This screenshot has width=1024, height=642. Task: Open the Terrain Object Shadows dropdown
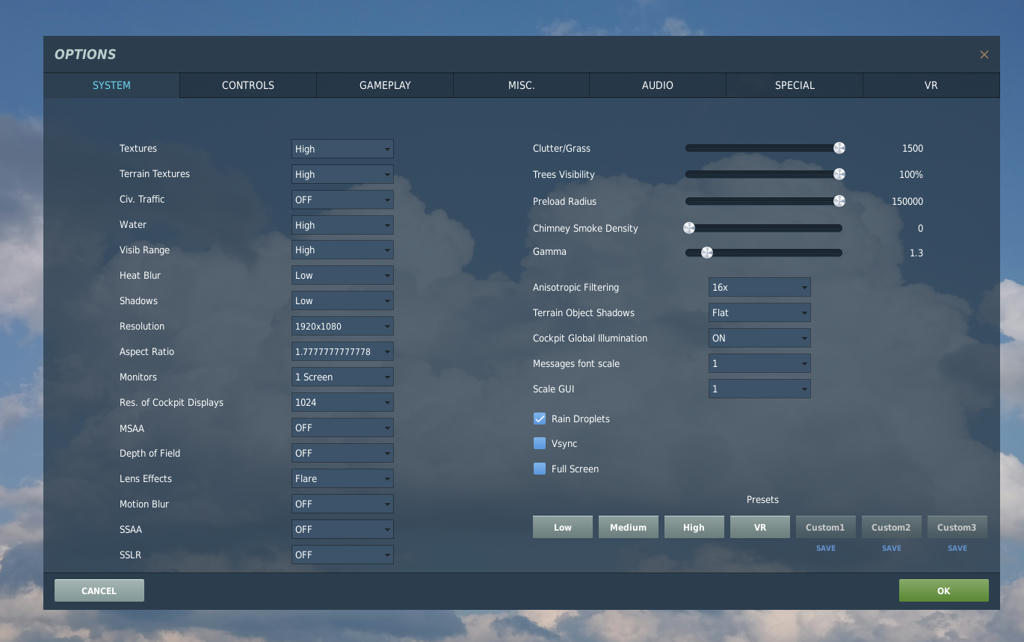(759, 313)
